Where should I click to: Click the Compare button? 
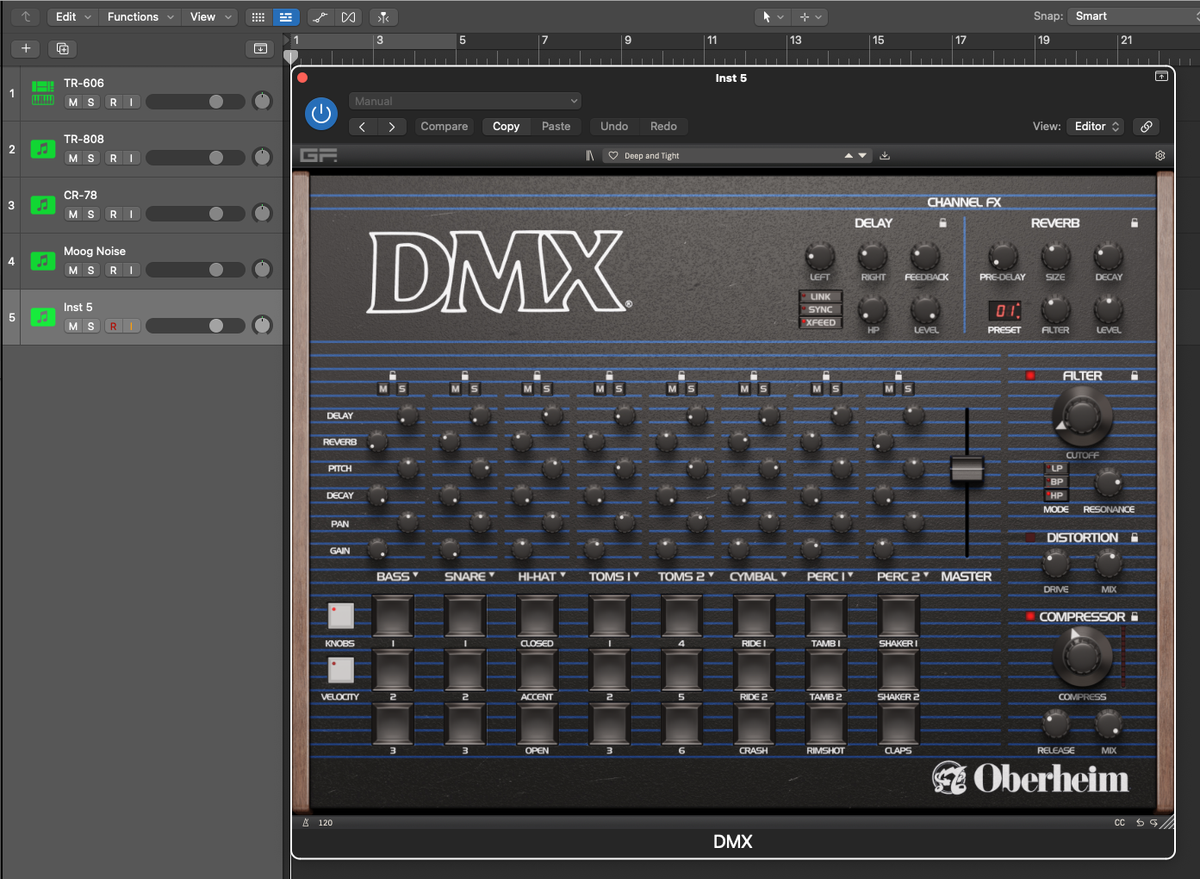pyautogui.click(x=444, y=127)
